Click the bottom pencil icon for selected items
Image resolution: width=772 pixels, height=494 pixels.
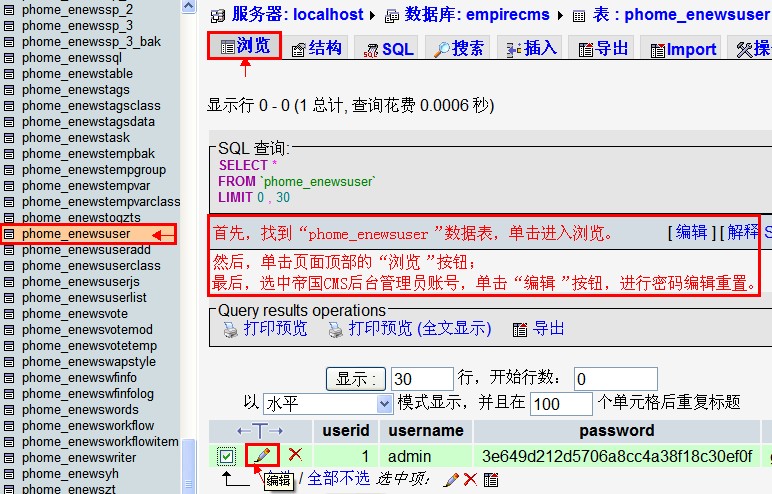point(451,480)
